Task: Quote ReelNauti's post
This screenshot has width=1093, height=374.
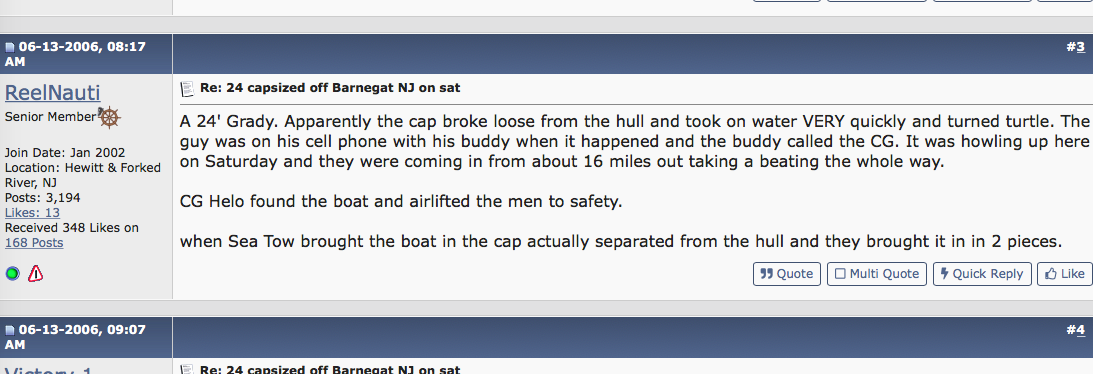Action: pos(787,274)
